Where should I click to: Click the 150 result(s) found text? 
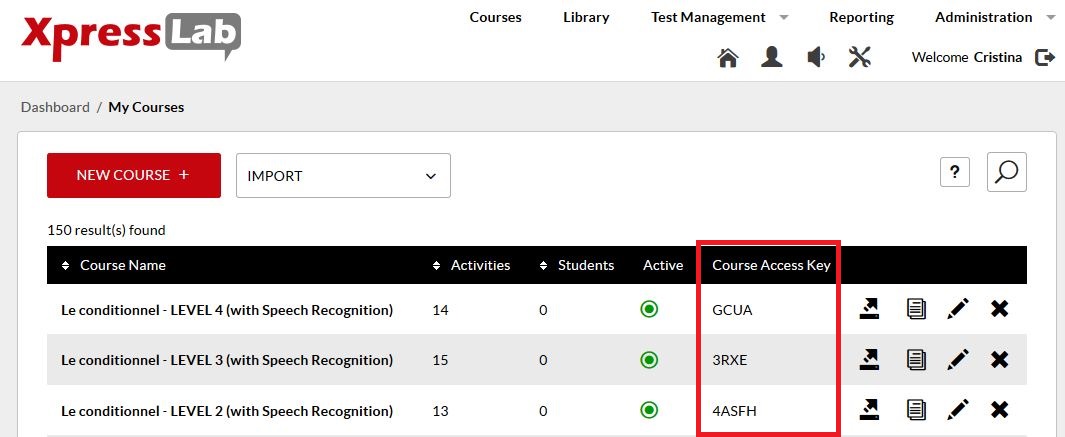click(106, 230)
